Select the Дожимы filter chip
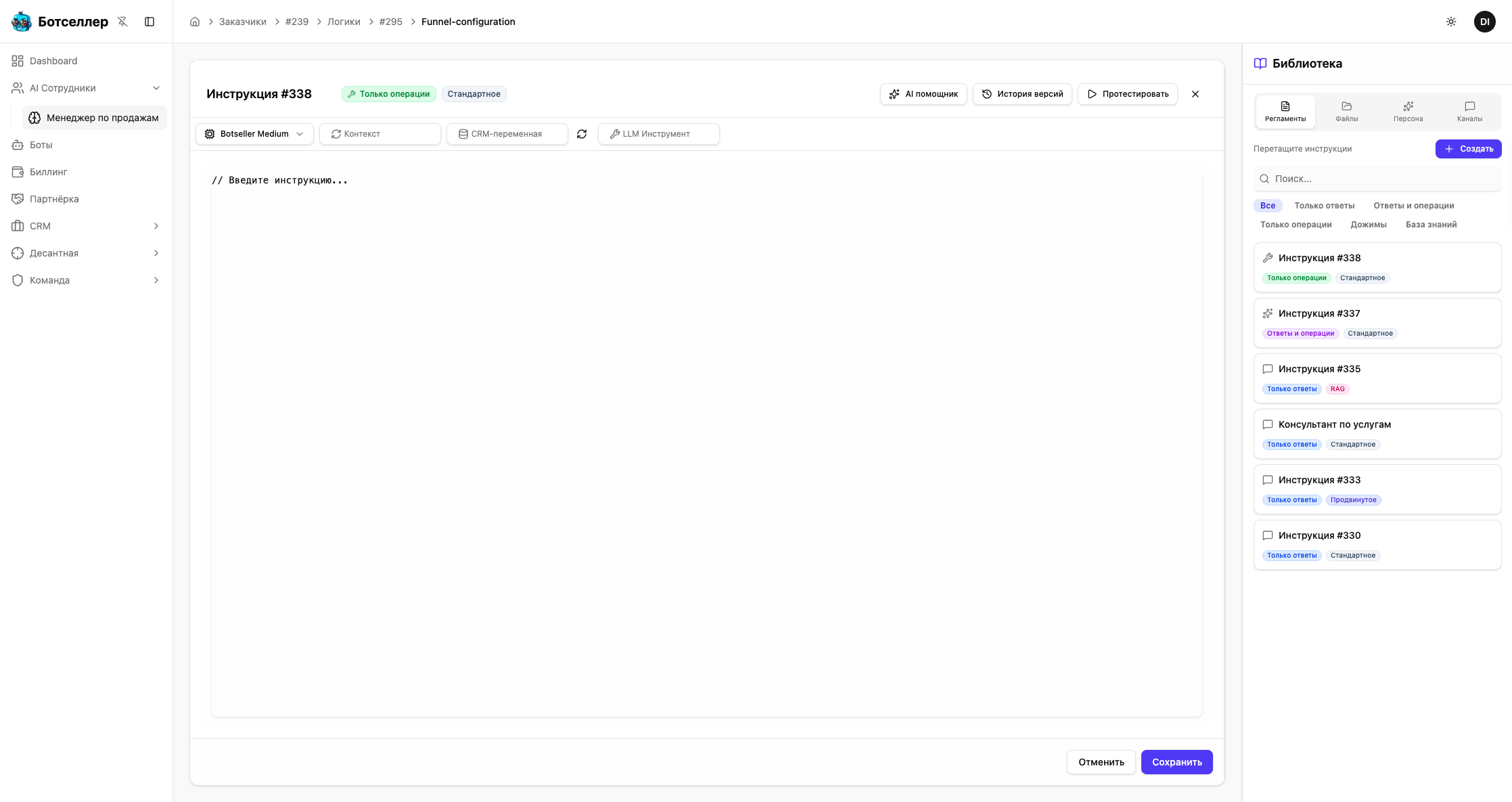Screen dimensions: 1512x802 coord(1368,225)
